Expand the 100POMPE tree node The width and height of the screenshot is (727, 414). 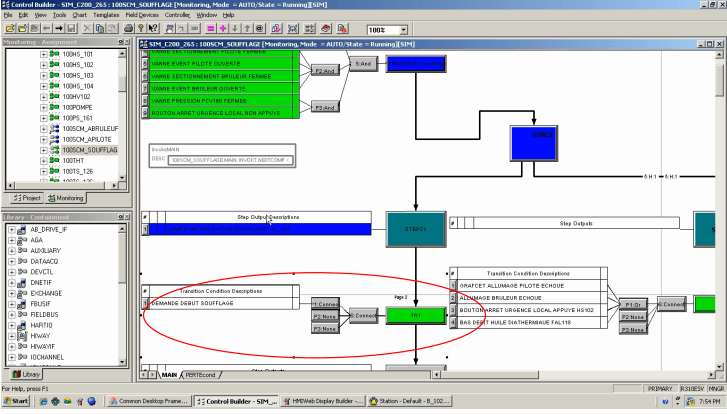[x=43, y=107]
